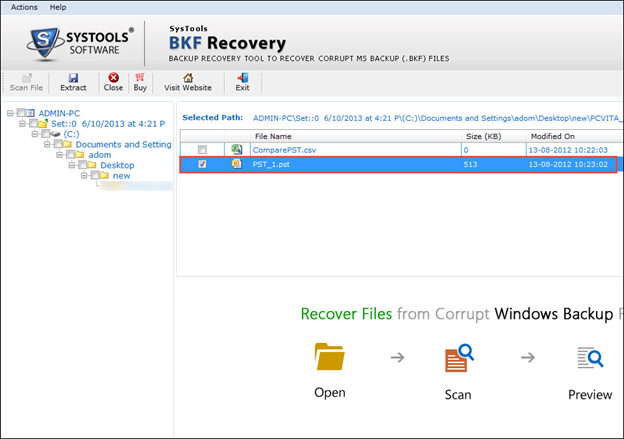Collapse the Desktop folder node

click(72, 165)
